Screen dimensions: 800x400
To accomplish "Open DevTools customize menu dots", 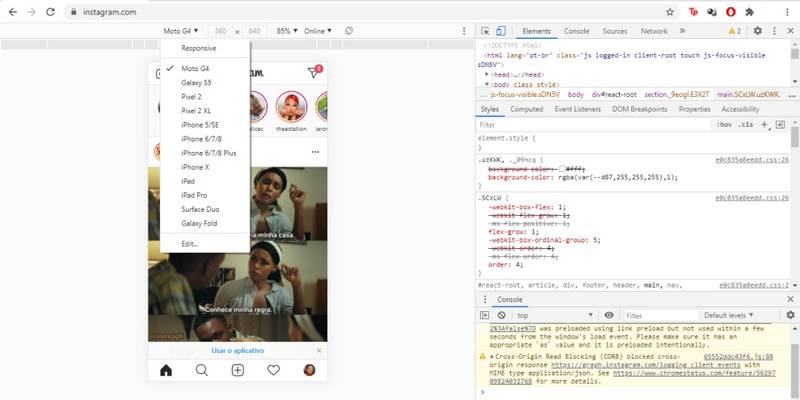I will [x=774, y=31].
